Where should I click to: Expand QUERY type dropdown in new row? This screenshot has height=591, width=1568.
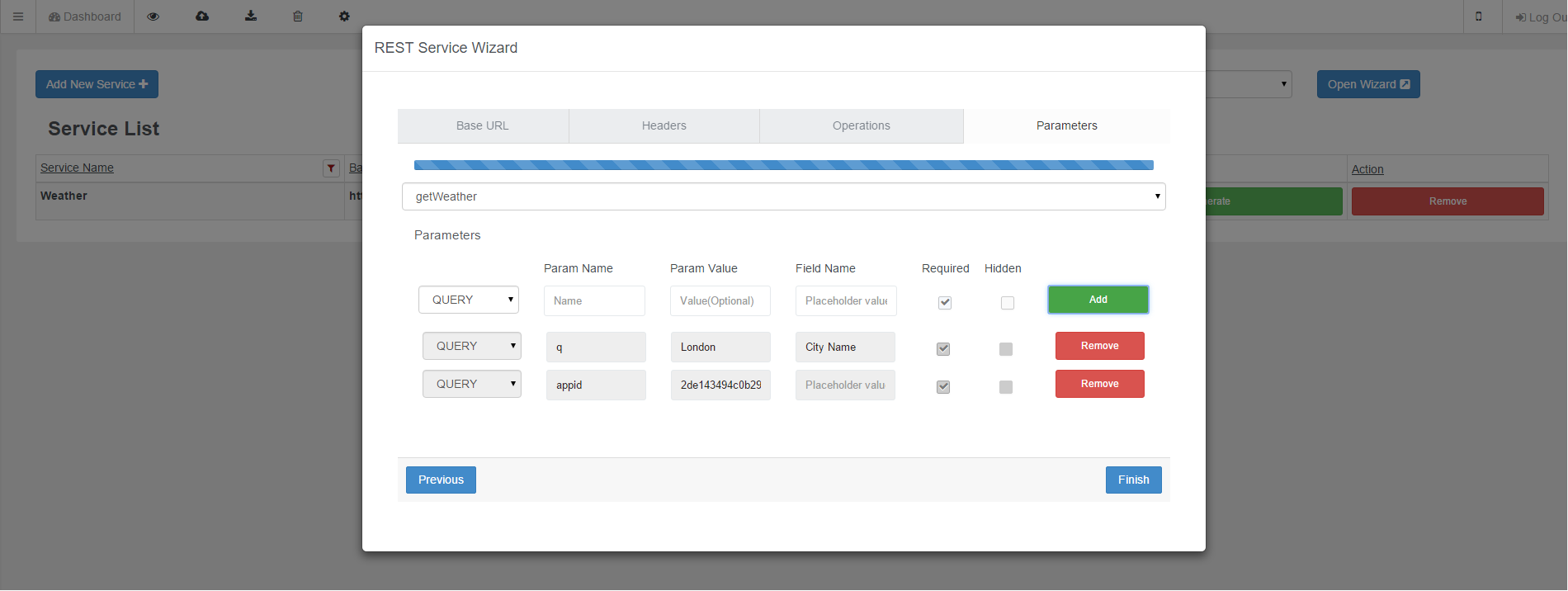[469, 300]
